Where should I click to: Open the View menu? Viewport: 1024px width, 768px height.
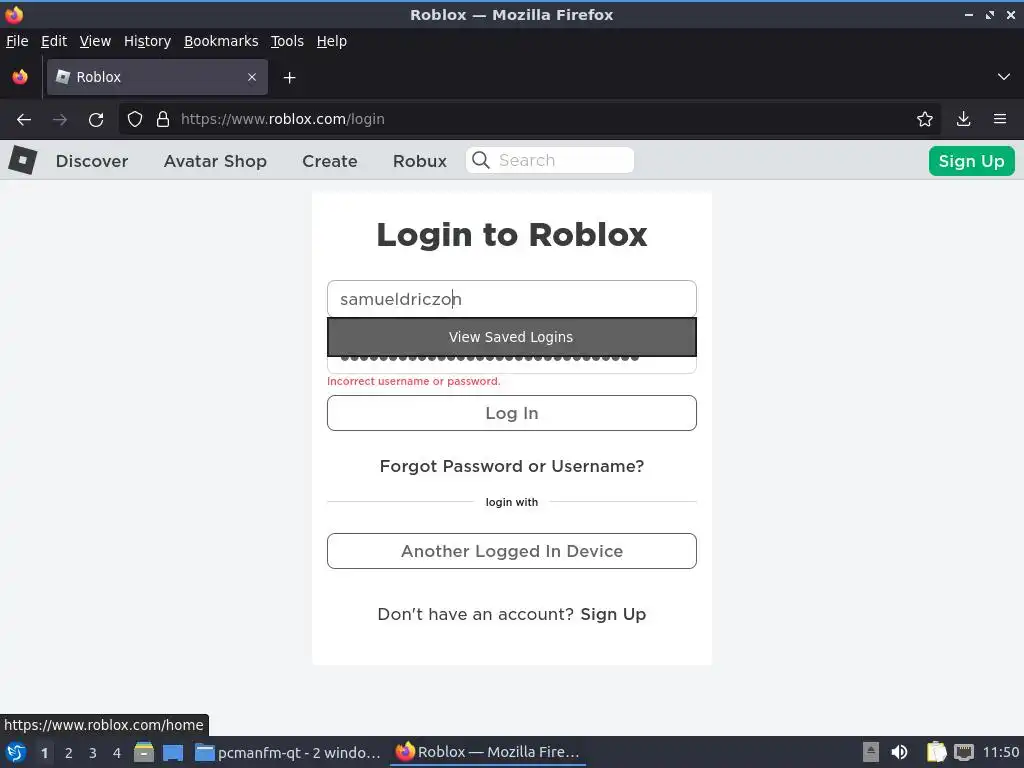[95, 41]
